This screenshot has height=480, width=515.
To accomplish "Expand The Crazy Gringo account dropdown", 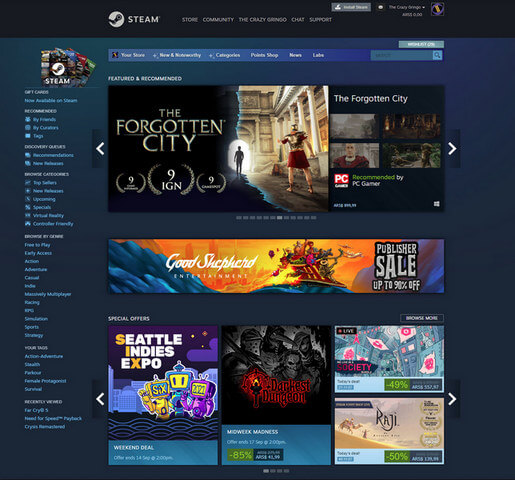I will point(407,7).
